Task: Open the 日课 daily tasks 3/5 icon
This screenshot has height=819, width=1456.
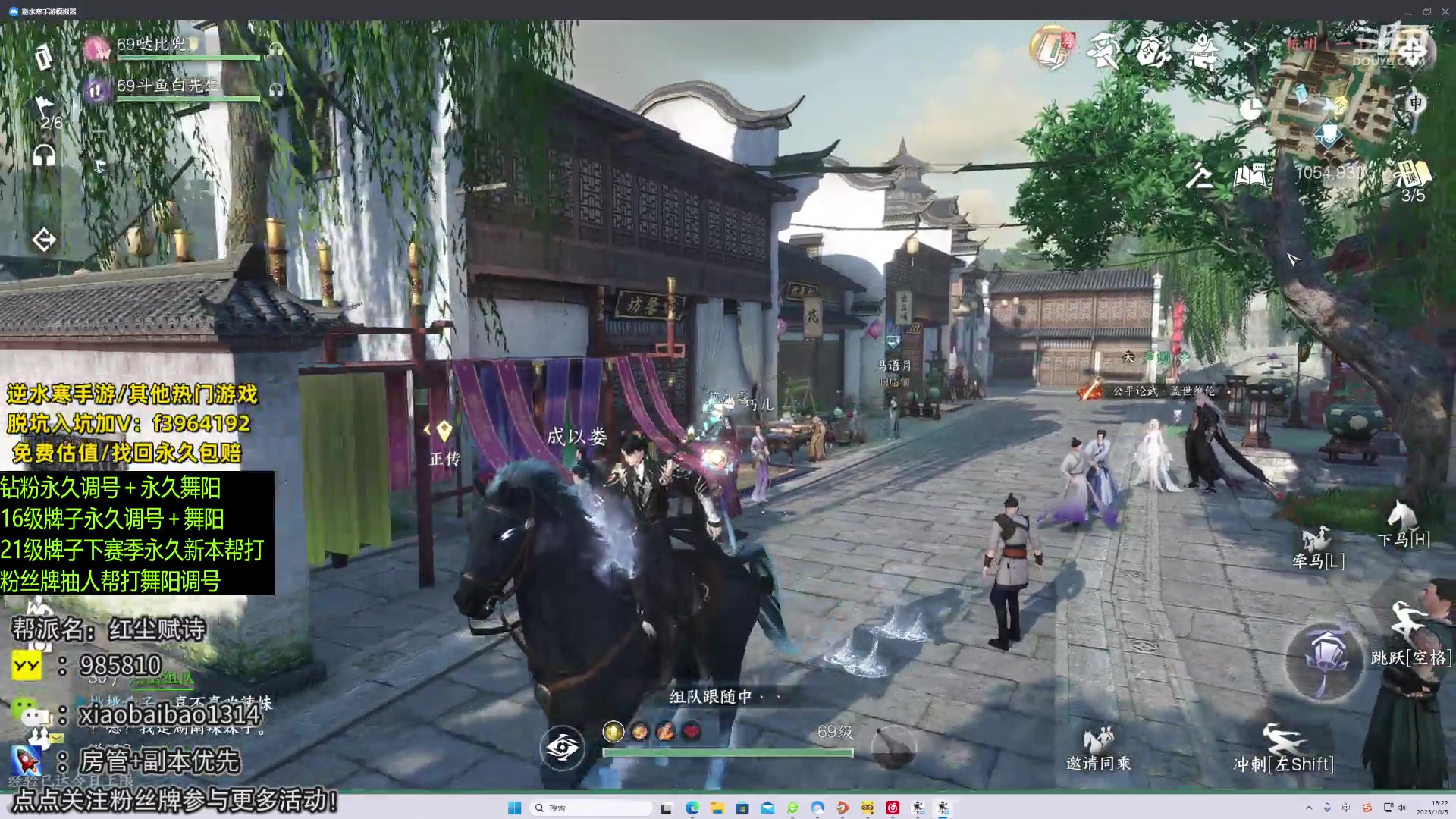Action: click(x=1413, y=182)
